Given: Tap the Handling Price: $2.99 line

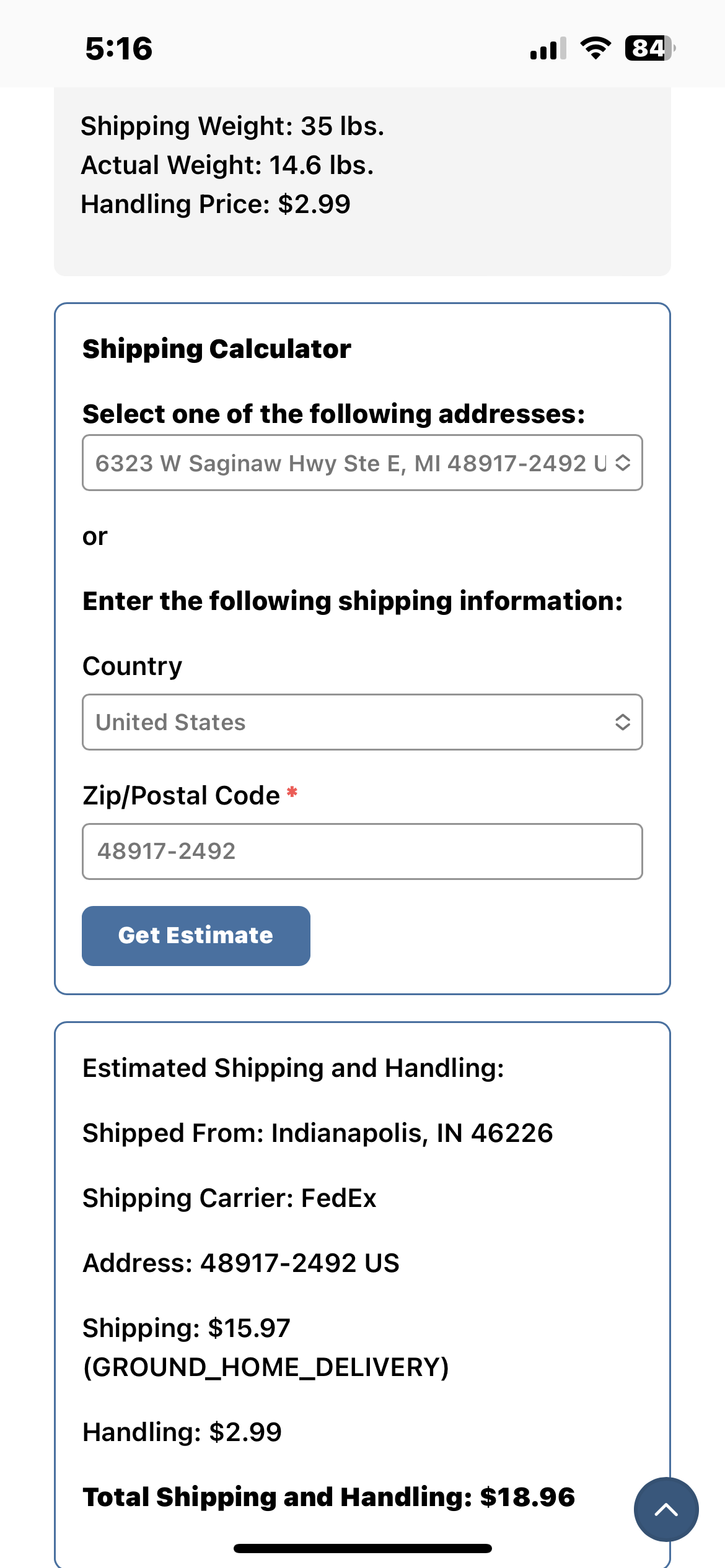Looking at the screenshot, I should coord(216,204).
